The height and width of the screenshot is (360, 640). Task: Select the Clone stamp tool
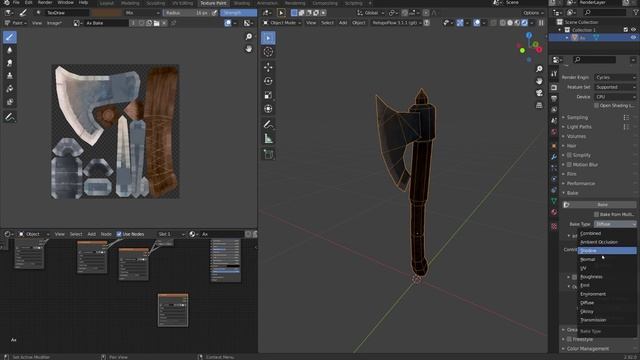point(10,76)
